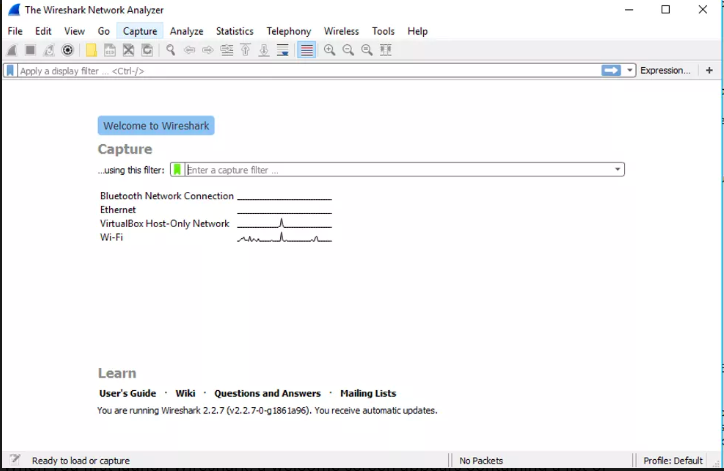Click the Zoom out toolbar icon

[x=348, y=50]
